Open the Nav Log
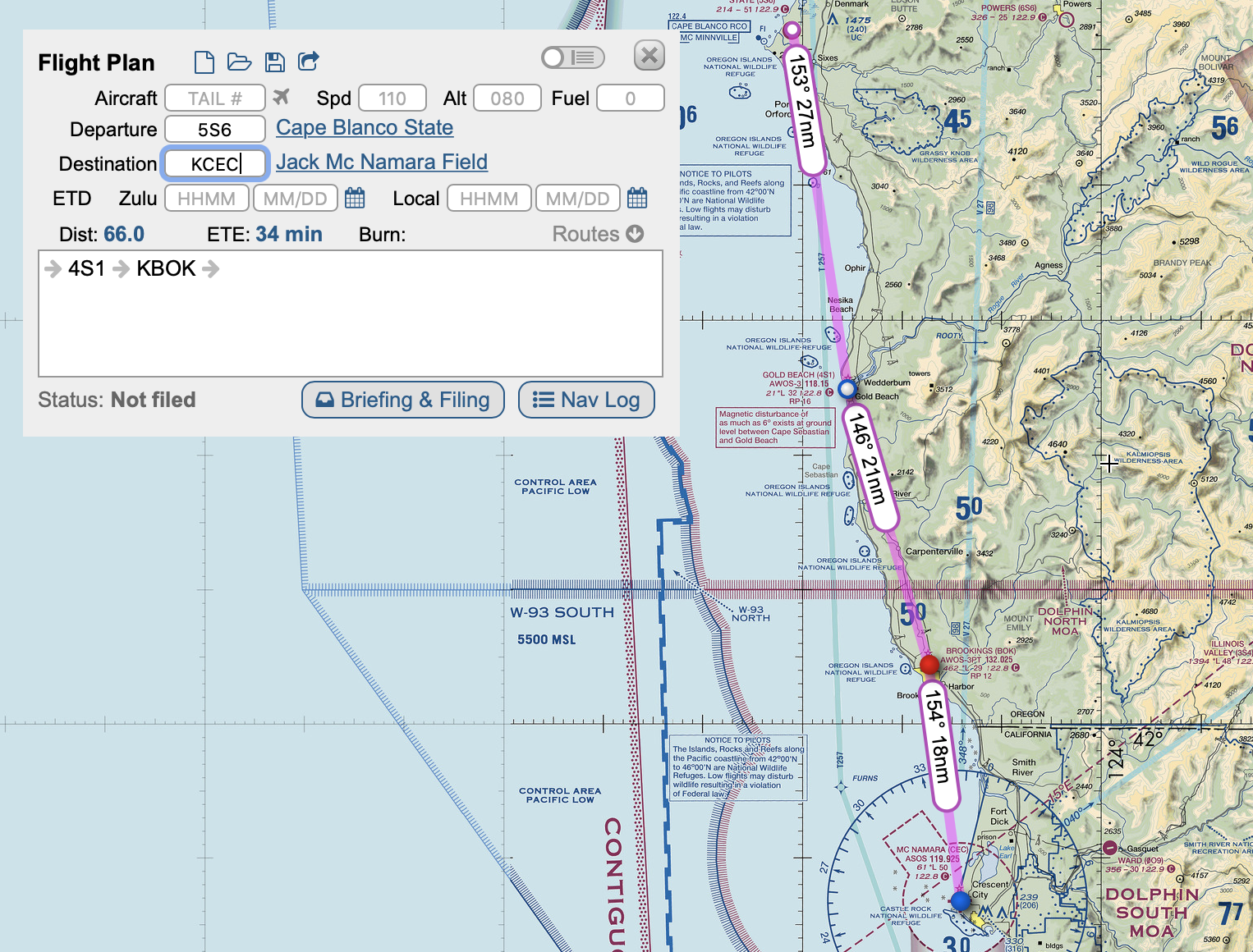 [x=586, y=400]
